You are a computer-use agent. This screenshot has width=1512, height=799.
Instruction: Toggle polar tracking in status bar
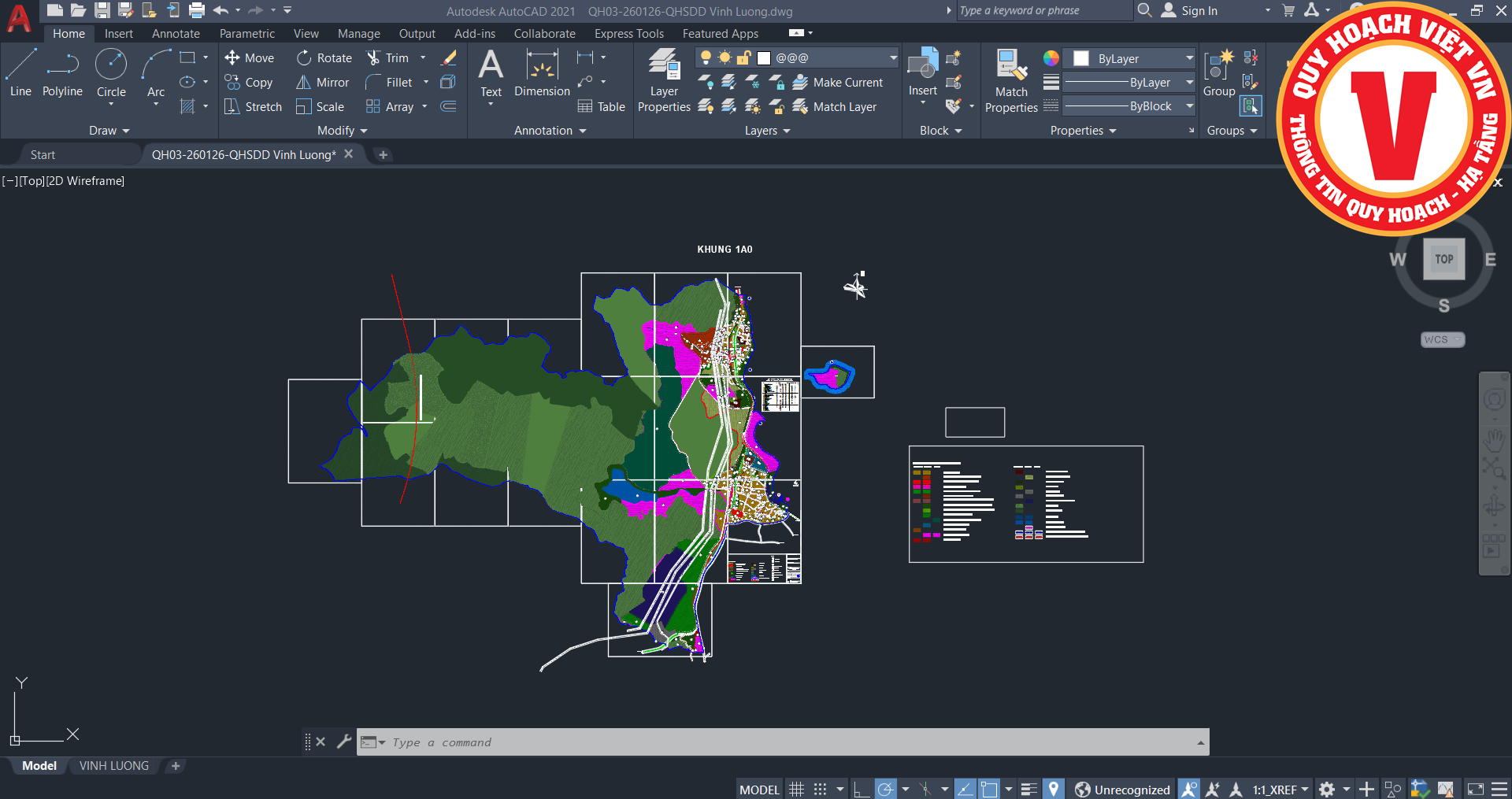885,789
